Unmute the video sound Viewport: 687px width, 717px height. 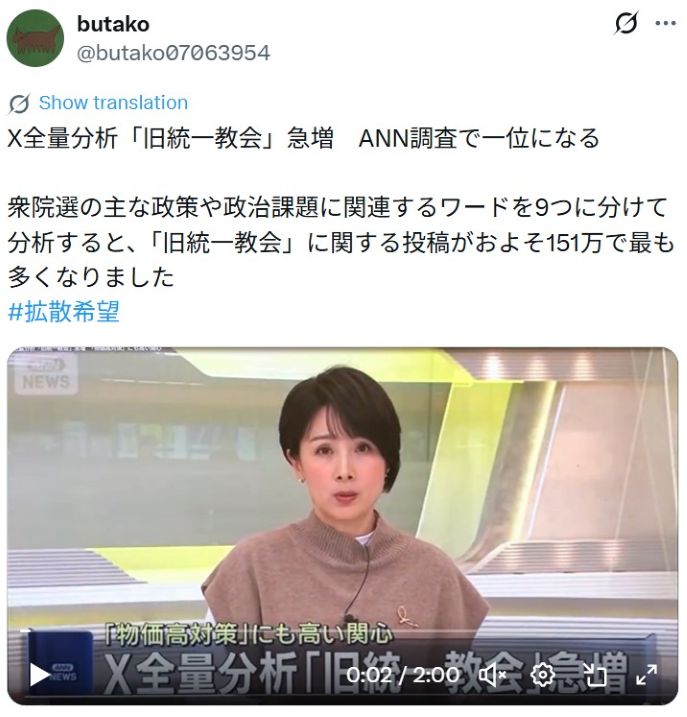click(492, 675)
